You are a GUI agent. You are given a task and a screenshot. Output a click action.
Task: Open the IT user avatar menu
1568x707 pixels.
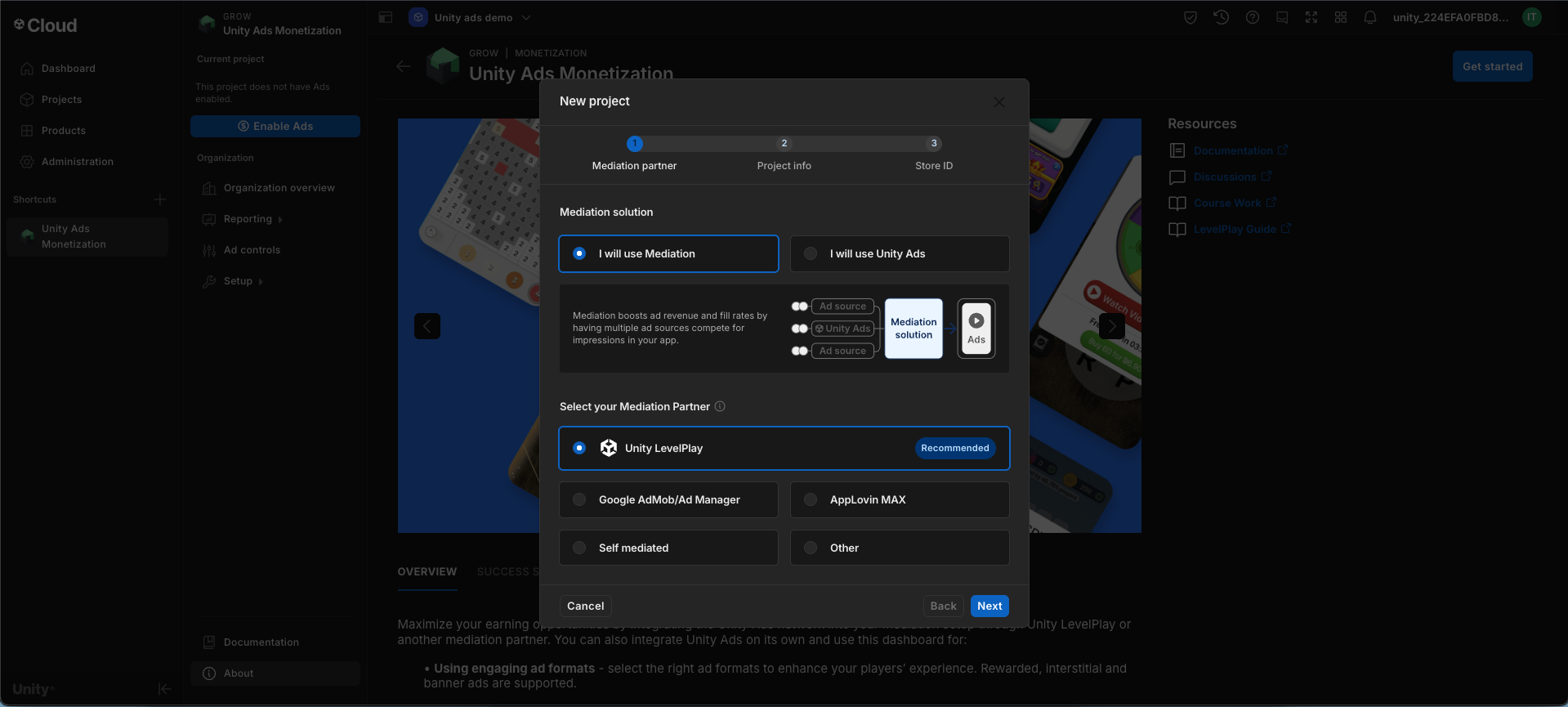coord(1532,17)
